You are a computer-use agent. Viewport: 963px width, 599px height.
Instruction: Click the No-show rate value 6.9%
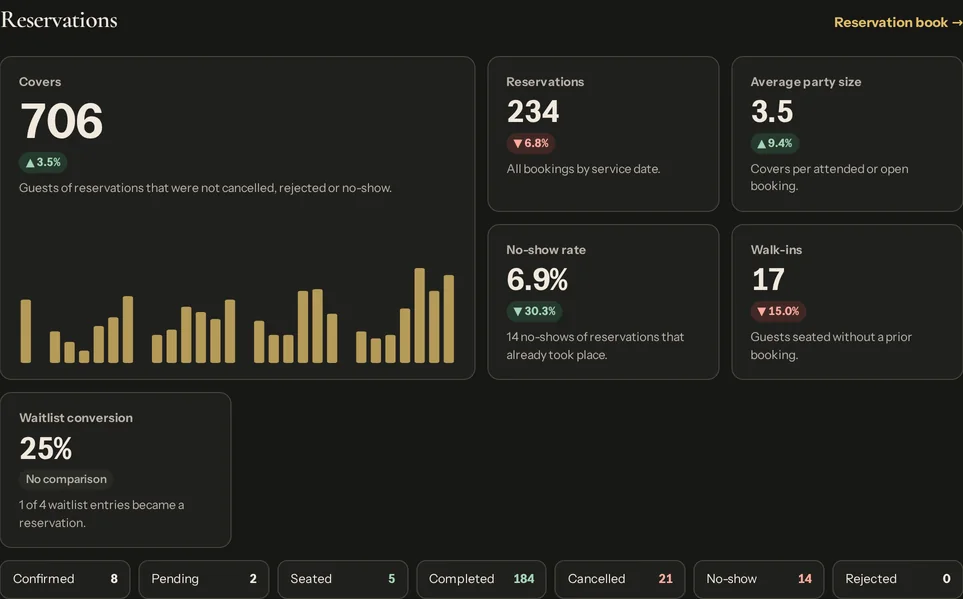pyautogui.click(x=537, y=280)
